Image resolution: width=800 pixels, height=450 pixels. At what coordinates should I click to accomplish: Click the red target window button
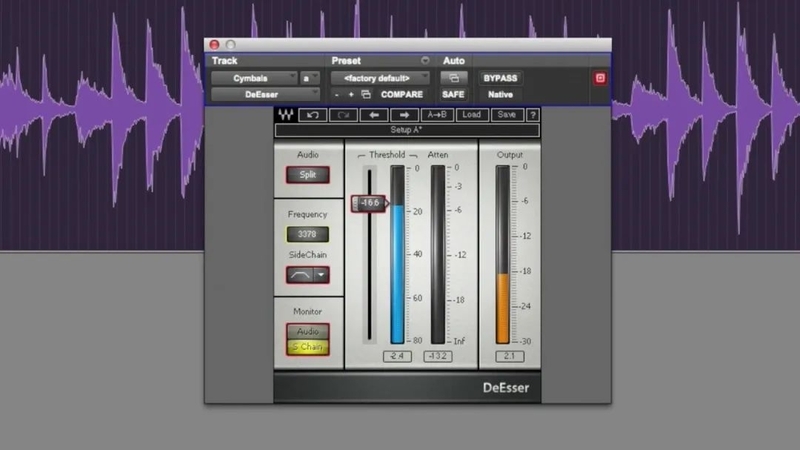click(x=600, y=78)
